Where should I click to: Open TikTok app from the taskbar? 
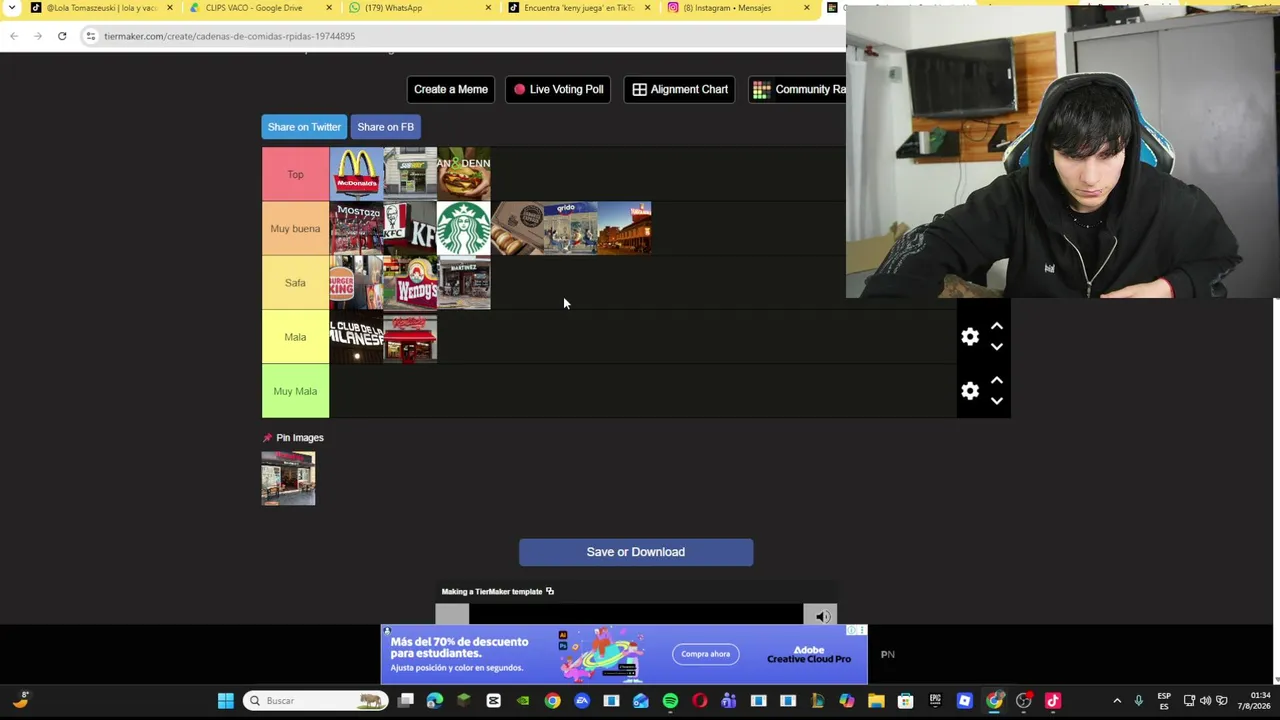coord(1053,701)
